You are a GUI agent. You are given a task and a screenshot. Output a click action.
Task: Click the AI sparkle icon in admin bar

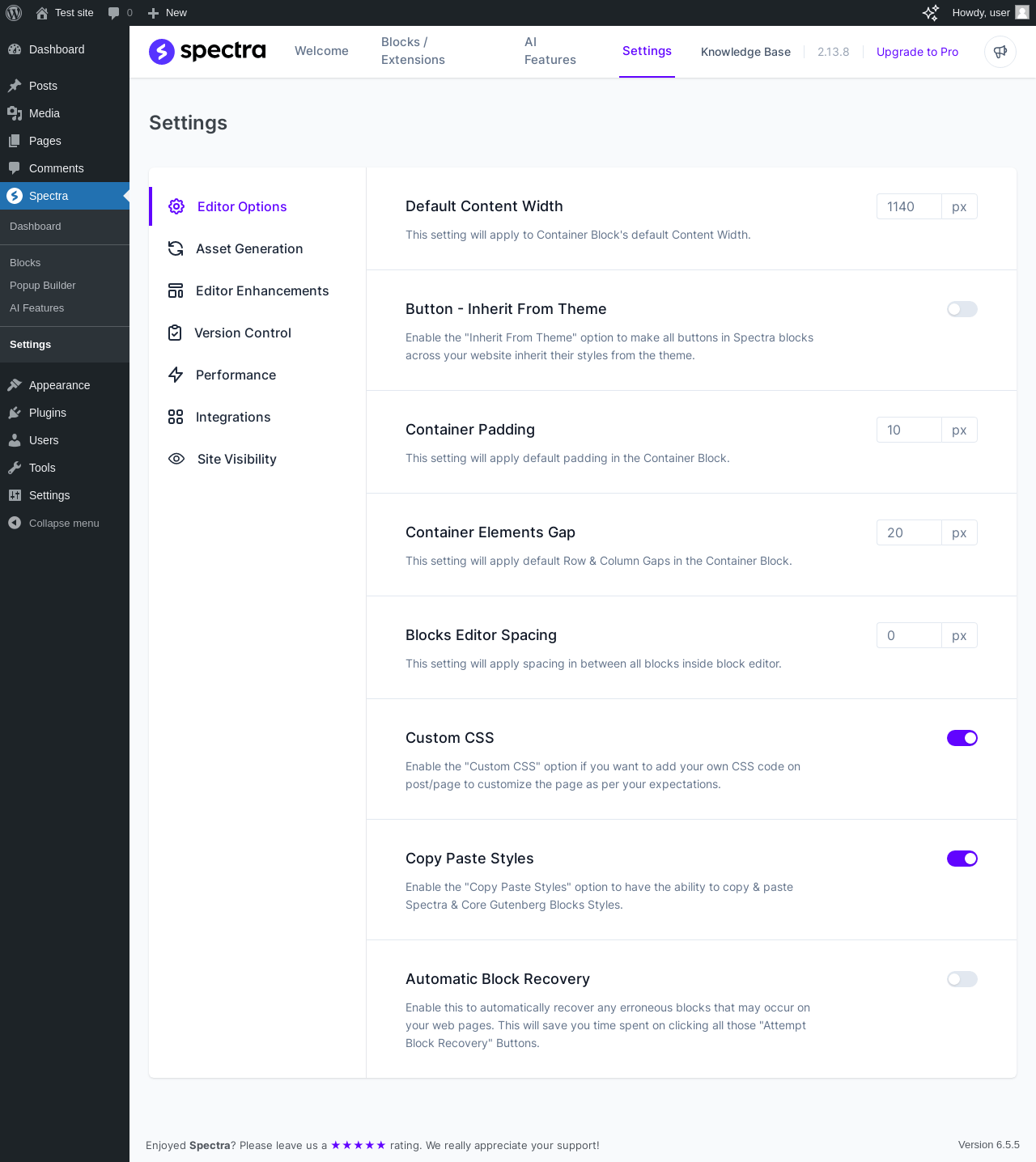click(931, 13)
